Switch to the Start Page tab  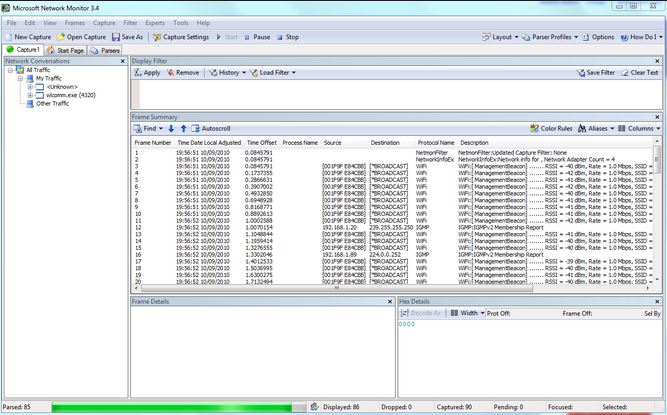66,50
